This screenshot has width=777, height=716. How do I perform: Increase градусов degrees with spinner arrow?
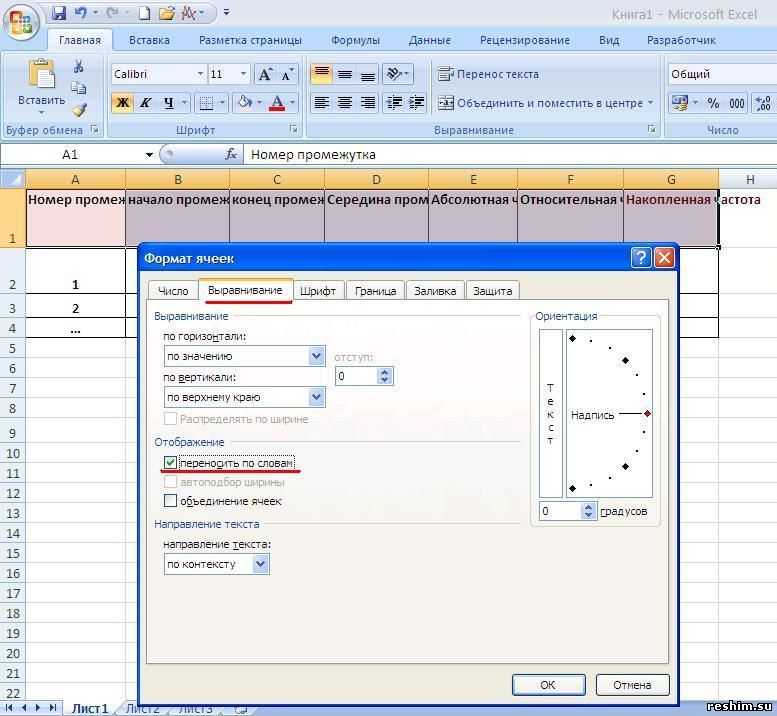[588, 507]
